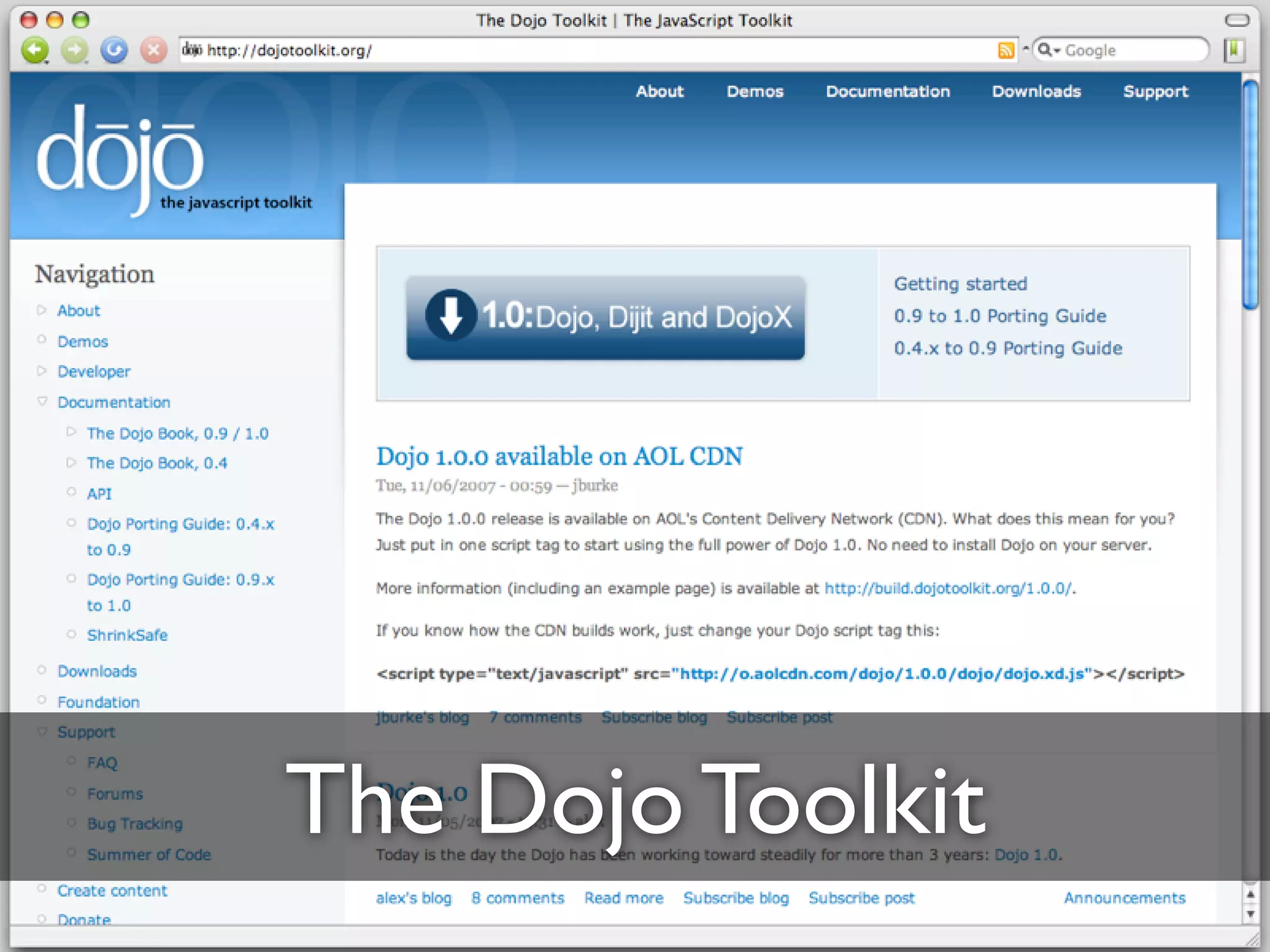Click in the URL address field
This screenshot has width=1270, height=952.
598,50
